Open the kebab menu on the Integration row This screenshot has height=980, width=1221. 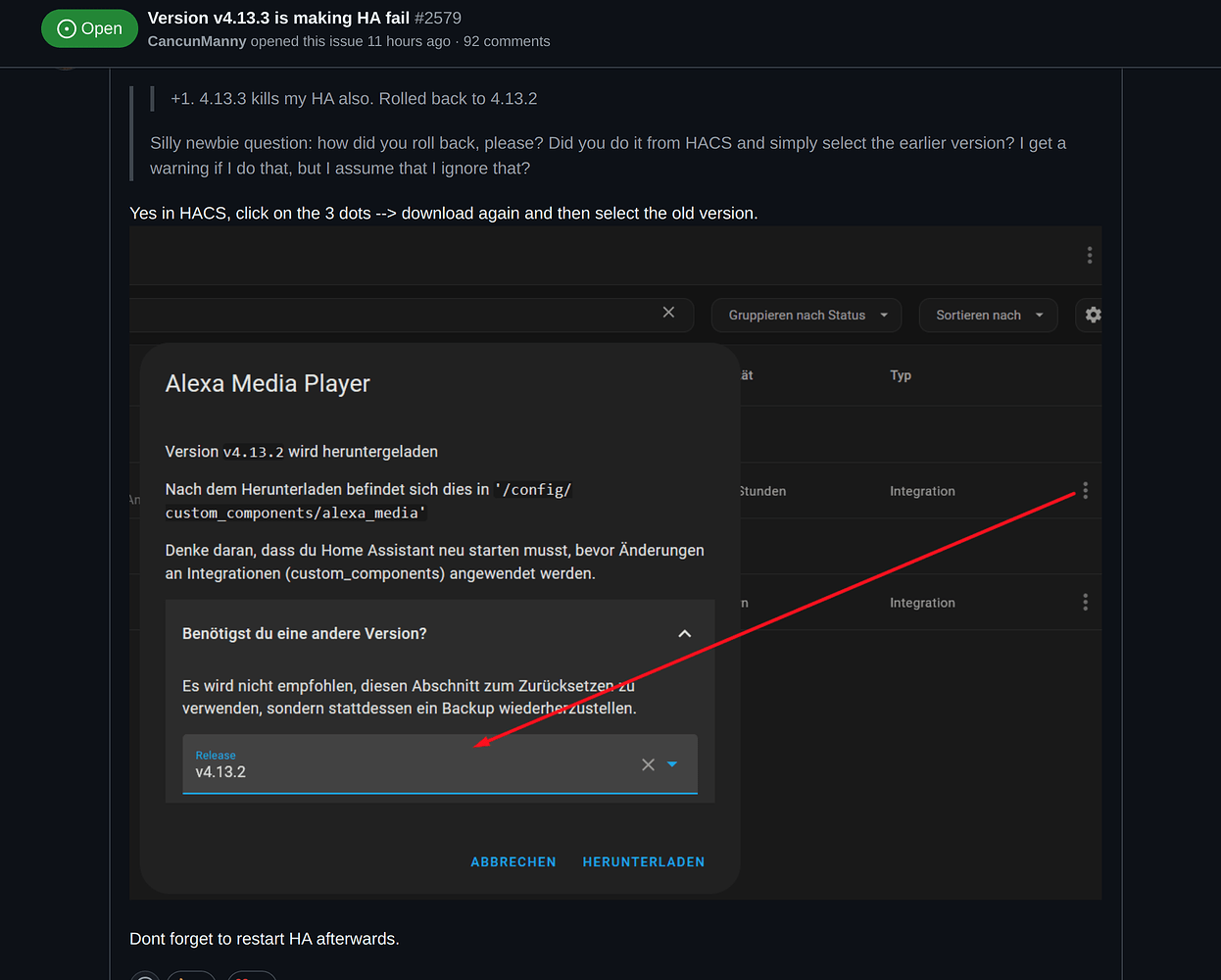pos(1085,491)
